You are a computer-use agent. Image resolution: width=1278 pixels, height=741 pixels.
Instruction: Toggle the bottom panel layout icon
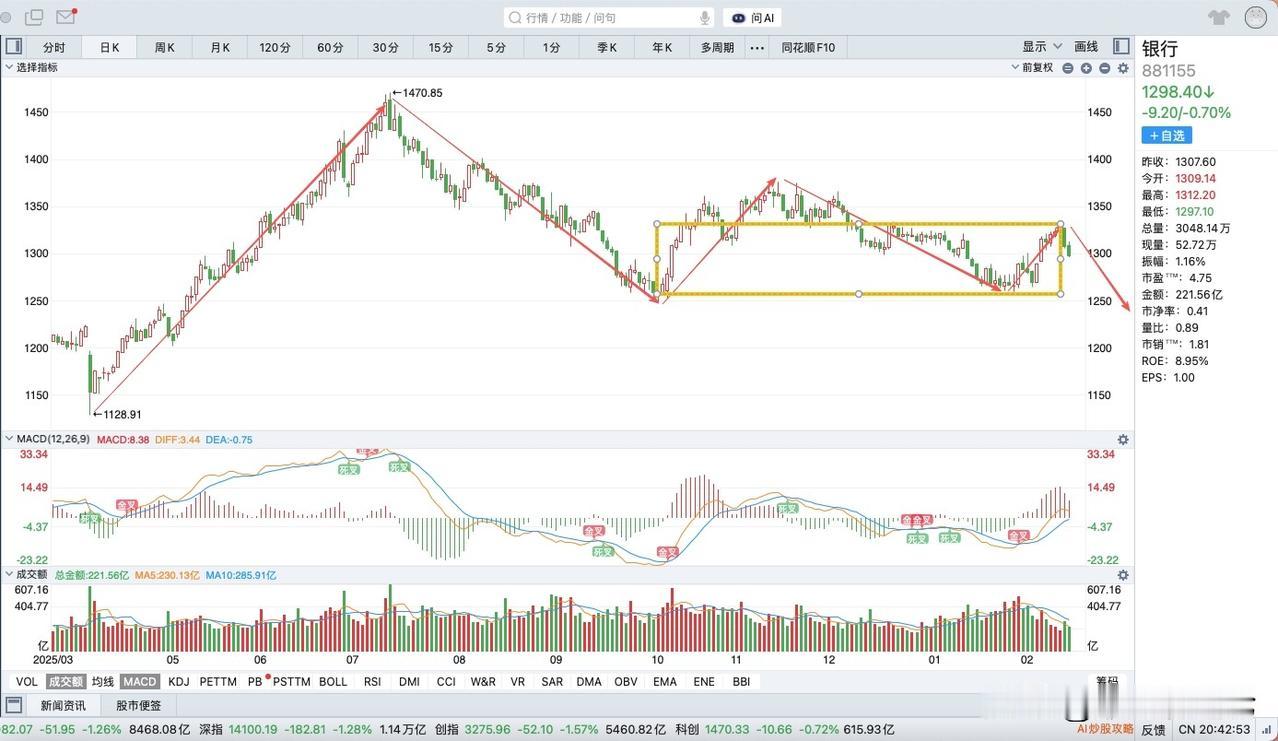coord(14,705)
